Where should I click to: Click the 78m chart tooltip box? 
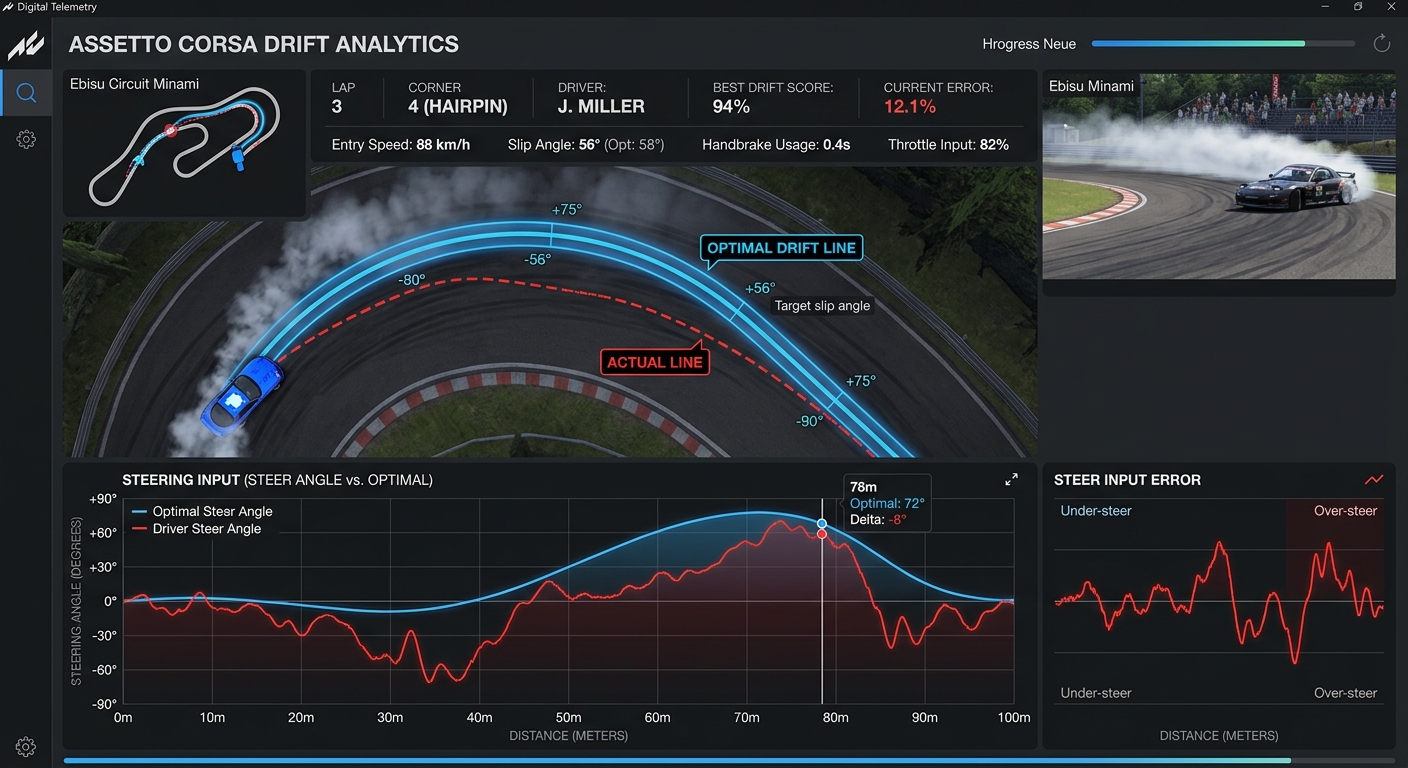pos(888,503)
